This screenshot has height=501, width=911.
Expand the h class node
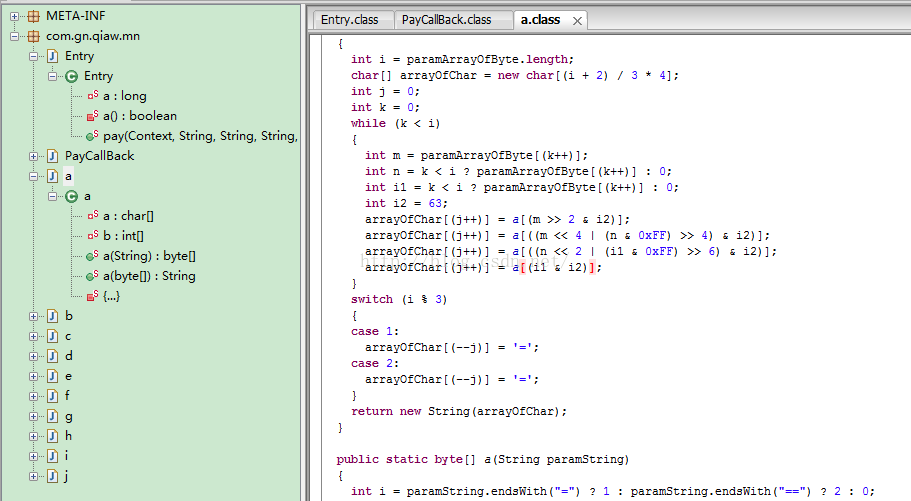point(34,436)
